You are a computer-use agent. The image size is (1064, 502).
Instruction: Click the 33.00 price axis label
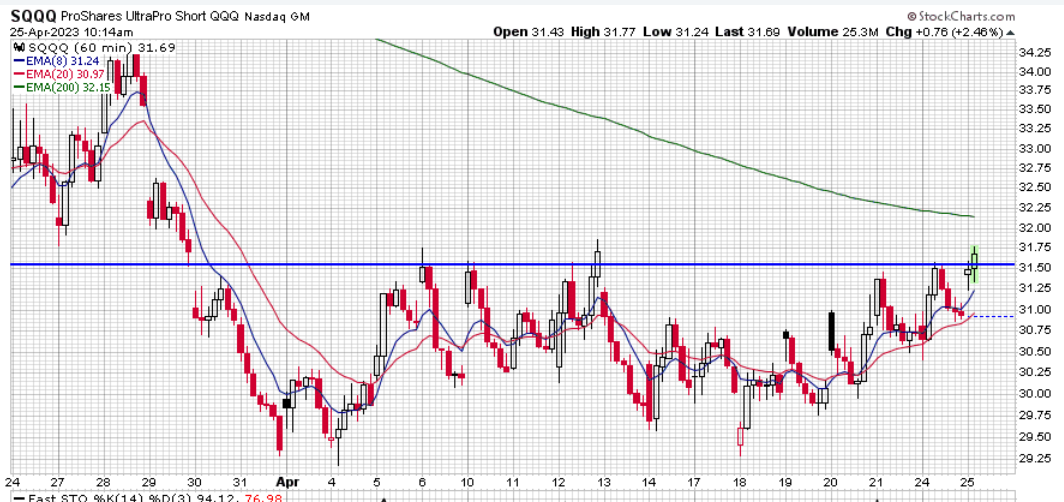click(x=1033, y=149)
